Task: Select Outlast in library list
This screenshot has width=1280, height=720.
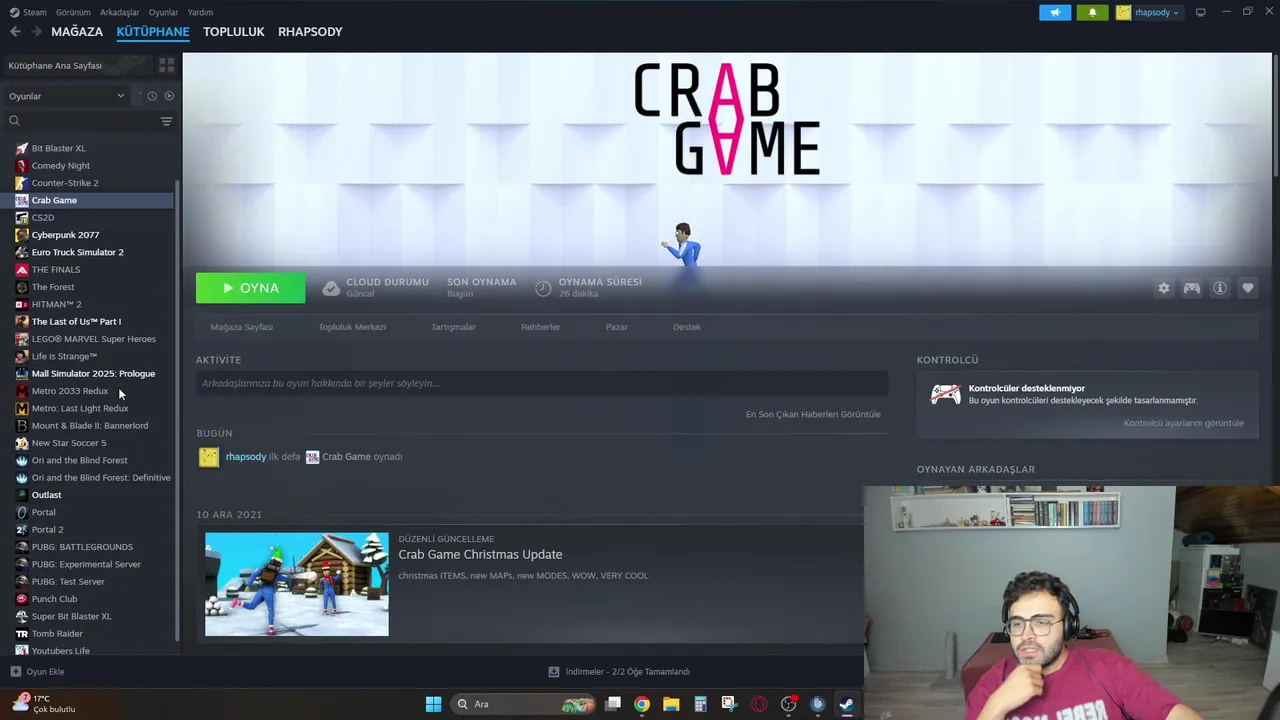Action: (x=47, y=495)
